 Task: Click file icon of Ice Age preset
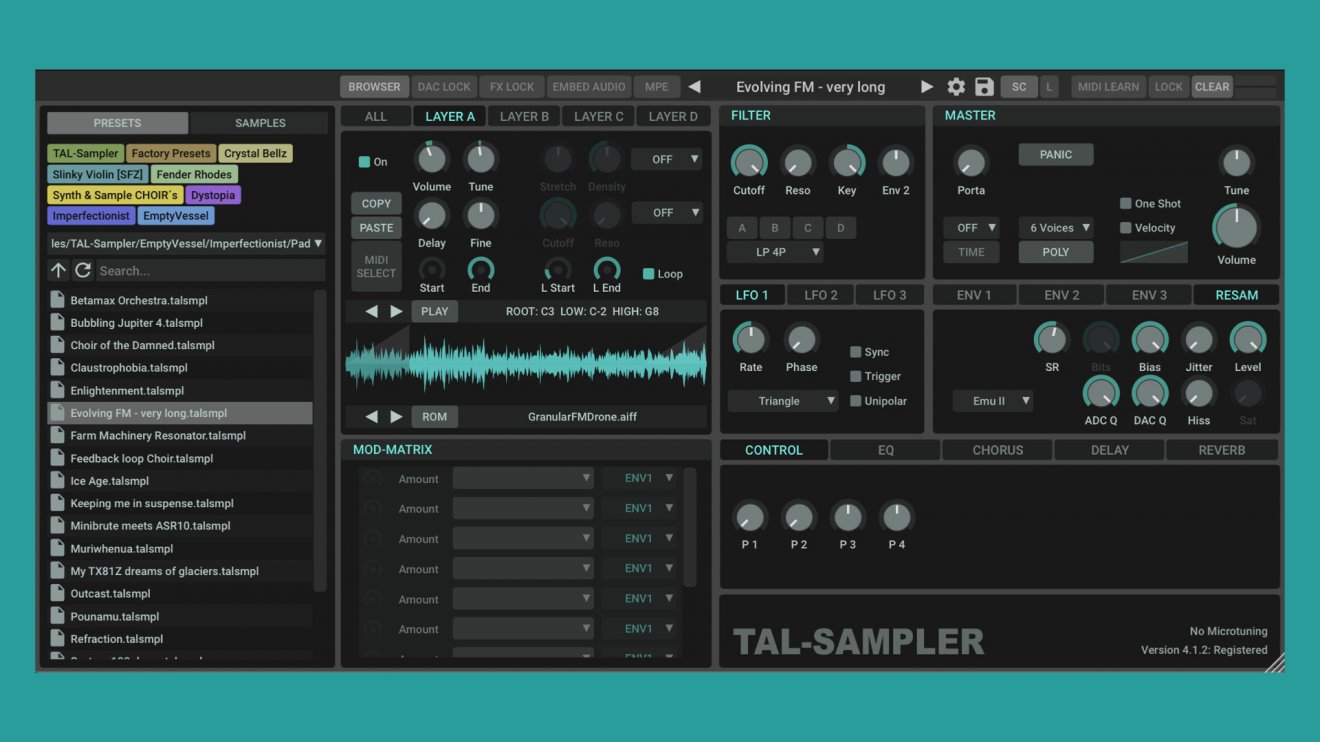58,481
